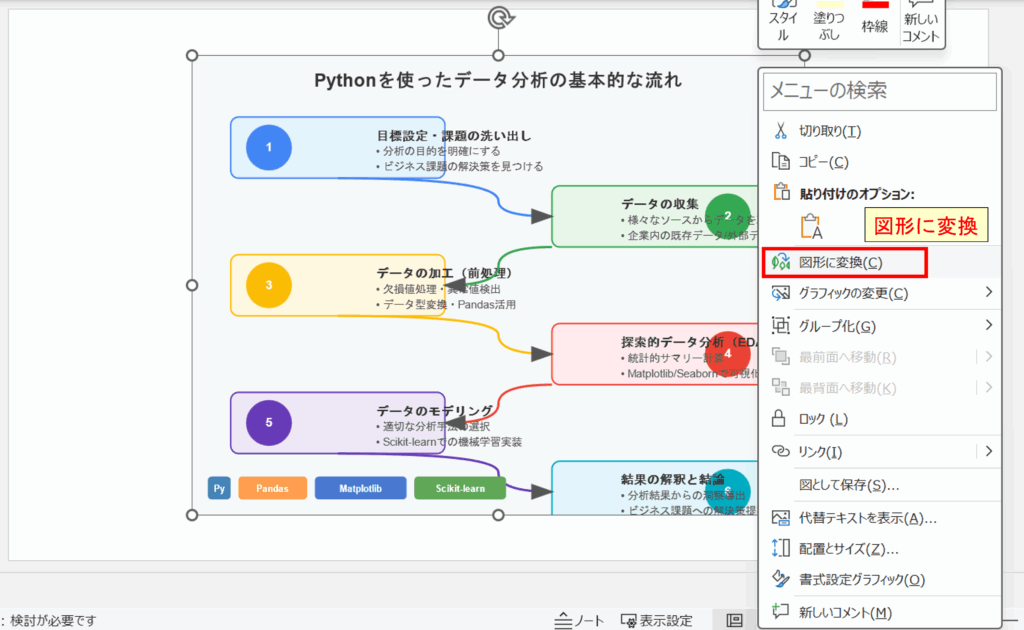Click the top-middle selection handle
The image size is (1024, 630).
point(498,55)
